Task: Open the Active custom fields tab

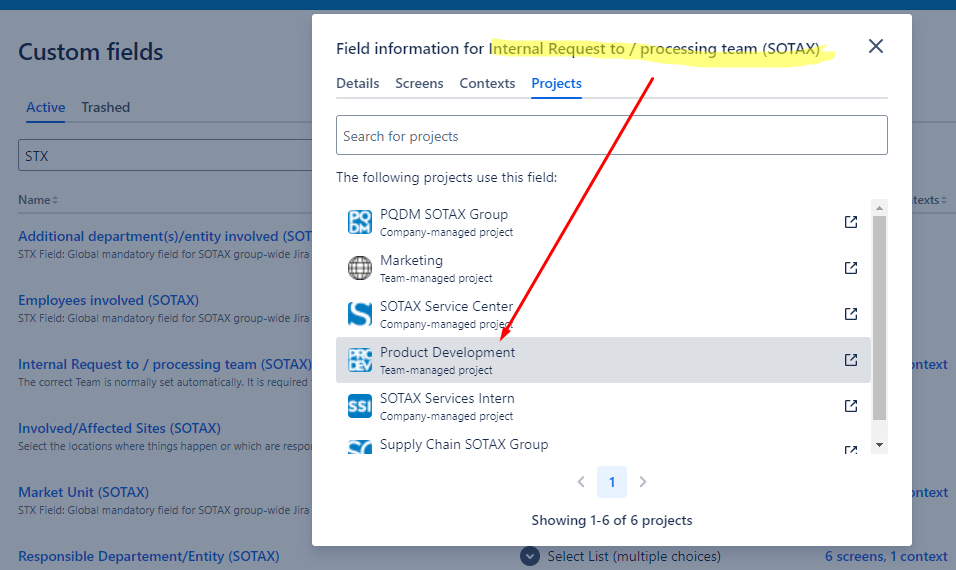Action: click(46, 107)
